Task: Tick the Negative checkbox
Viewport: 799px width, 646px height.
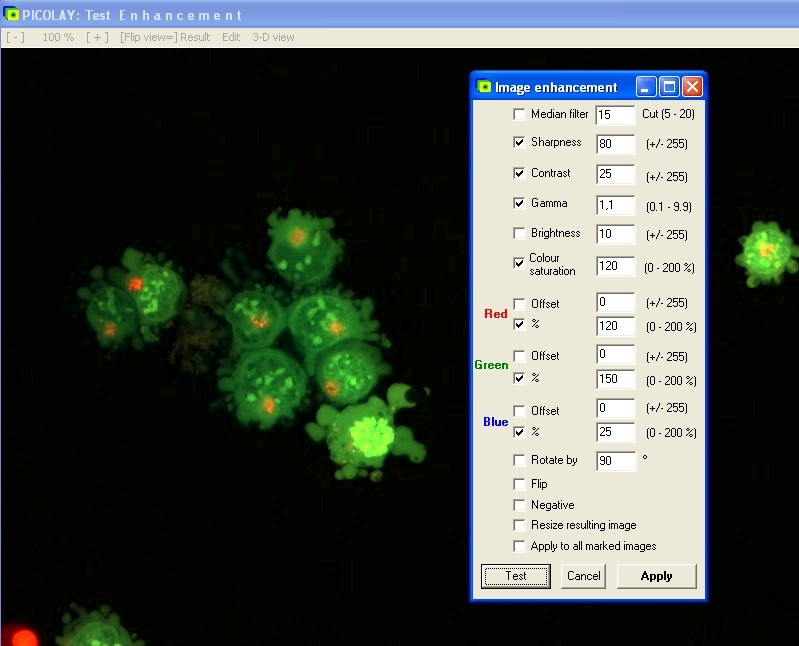Action: click(519, 505)
